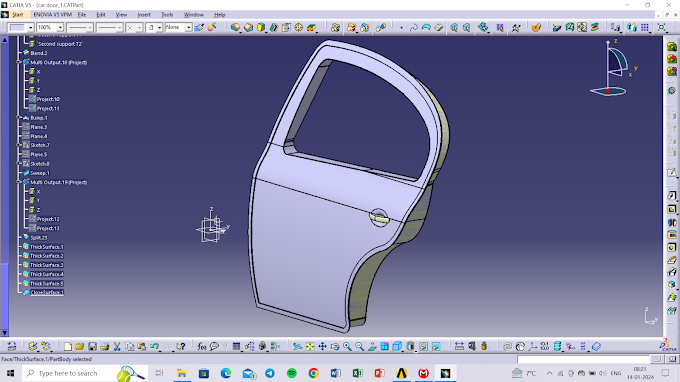Click the Cut scissors icon

pos(117,346)
